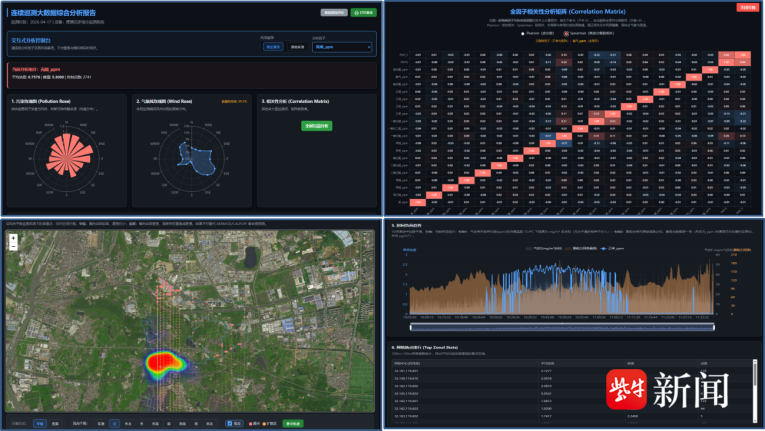The image size is (765, 431).
Task: Select the first highlighted wind-direction option below map
Action: point(114,424)
